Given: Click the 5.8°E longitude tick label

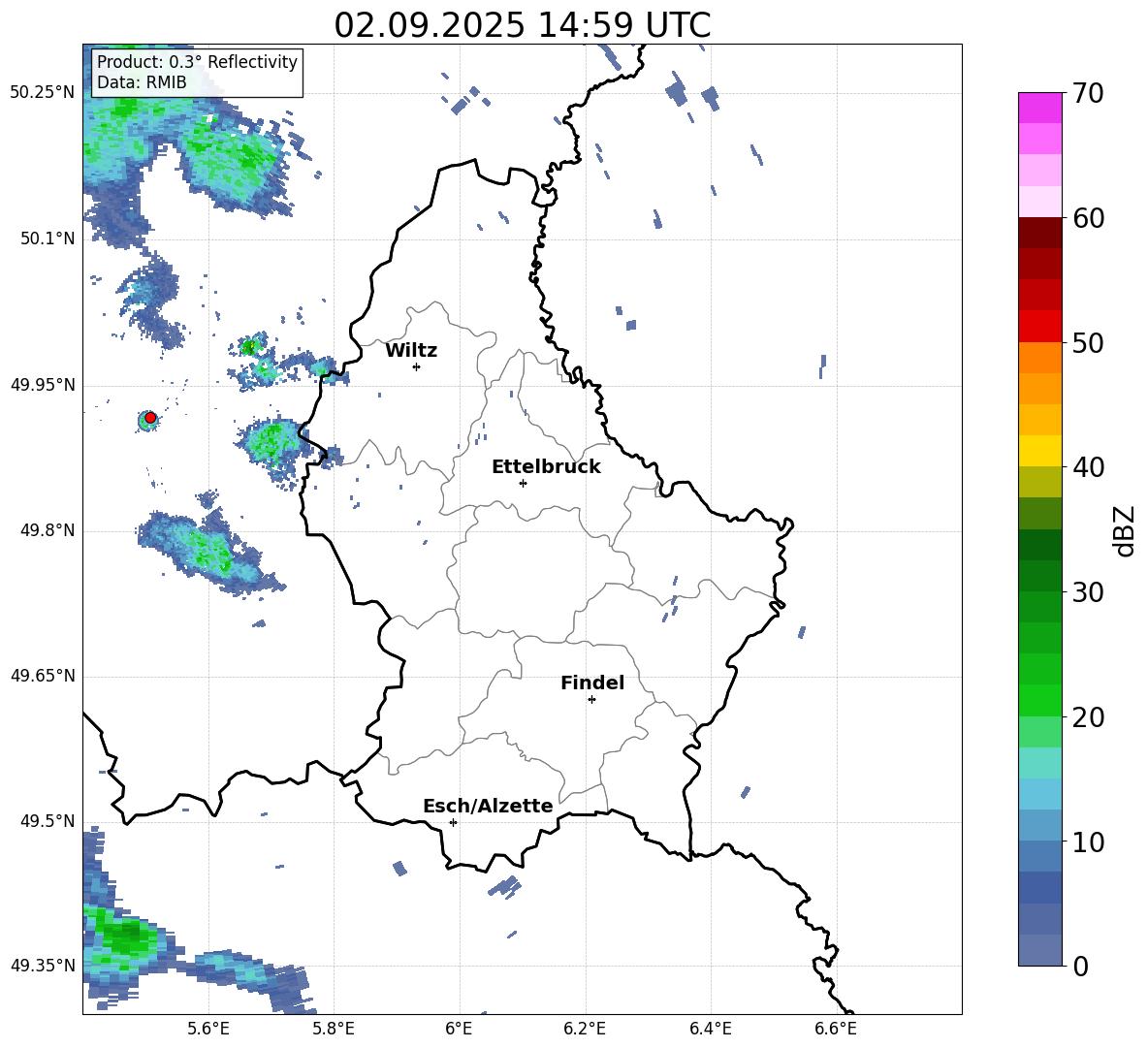Looking at the screenshot, I should pos(334,1030).
